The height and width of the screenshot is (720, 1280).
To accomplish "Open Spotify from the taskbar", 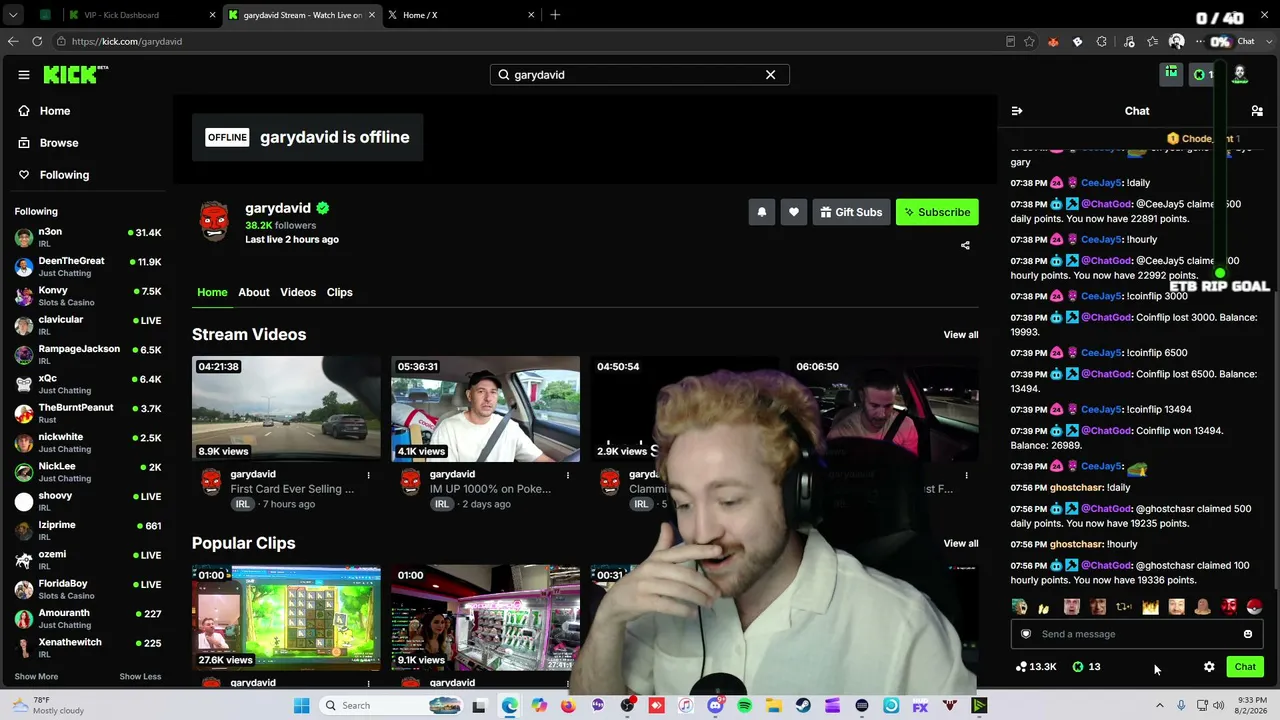I will pyautogui.click(x=744, y=706).
